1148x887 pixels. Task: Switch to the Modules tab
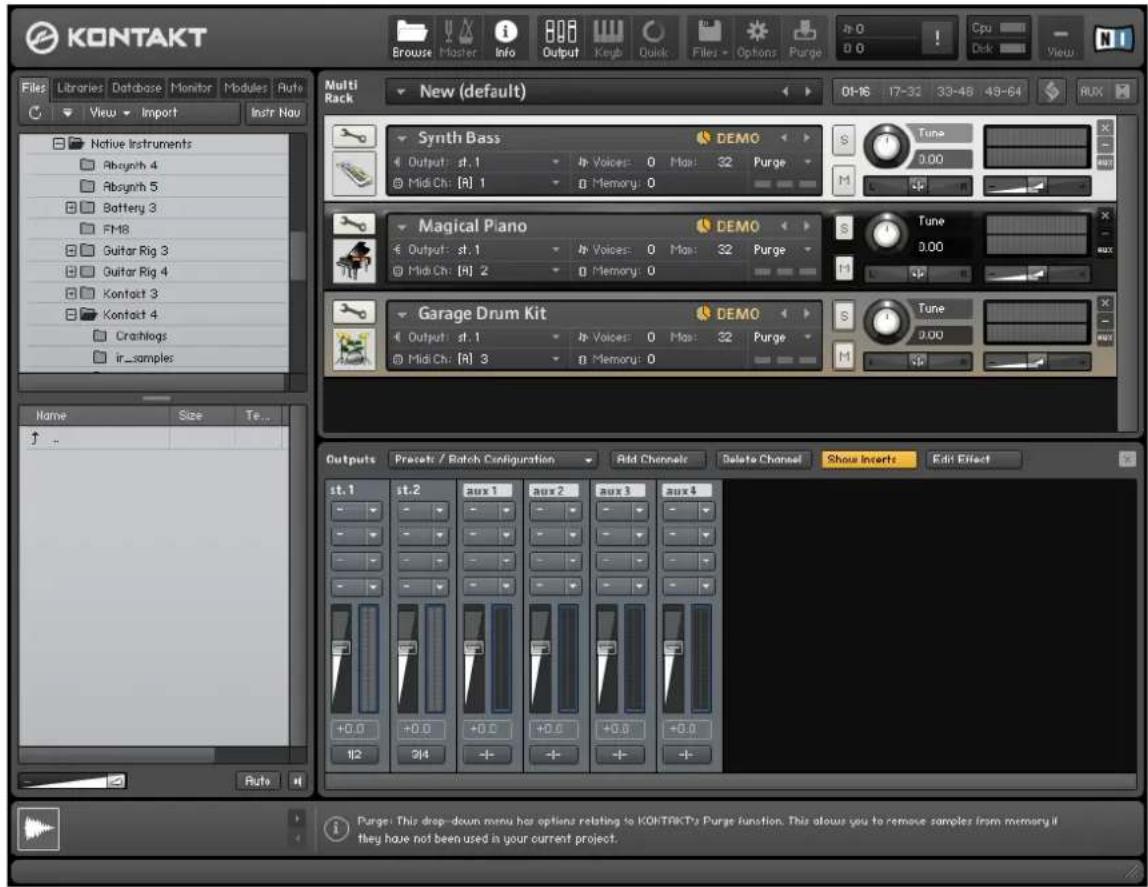[245, 88]
